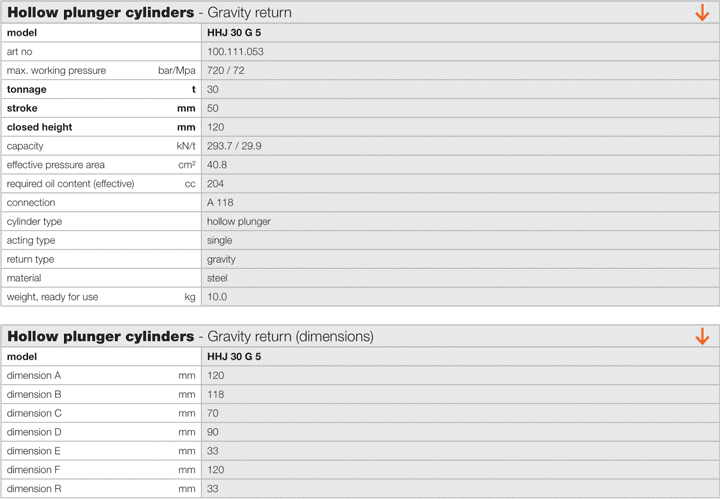This screenshot has width=720, height=499.
Task: Click the orange arrow in the first table header
Action: pyautogui.click(x=702, y=13)
